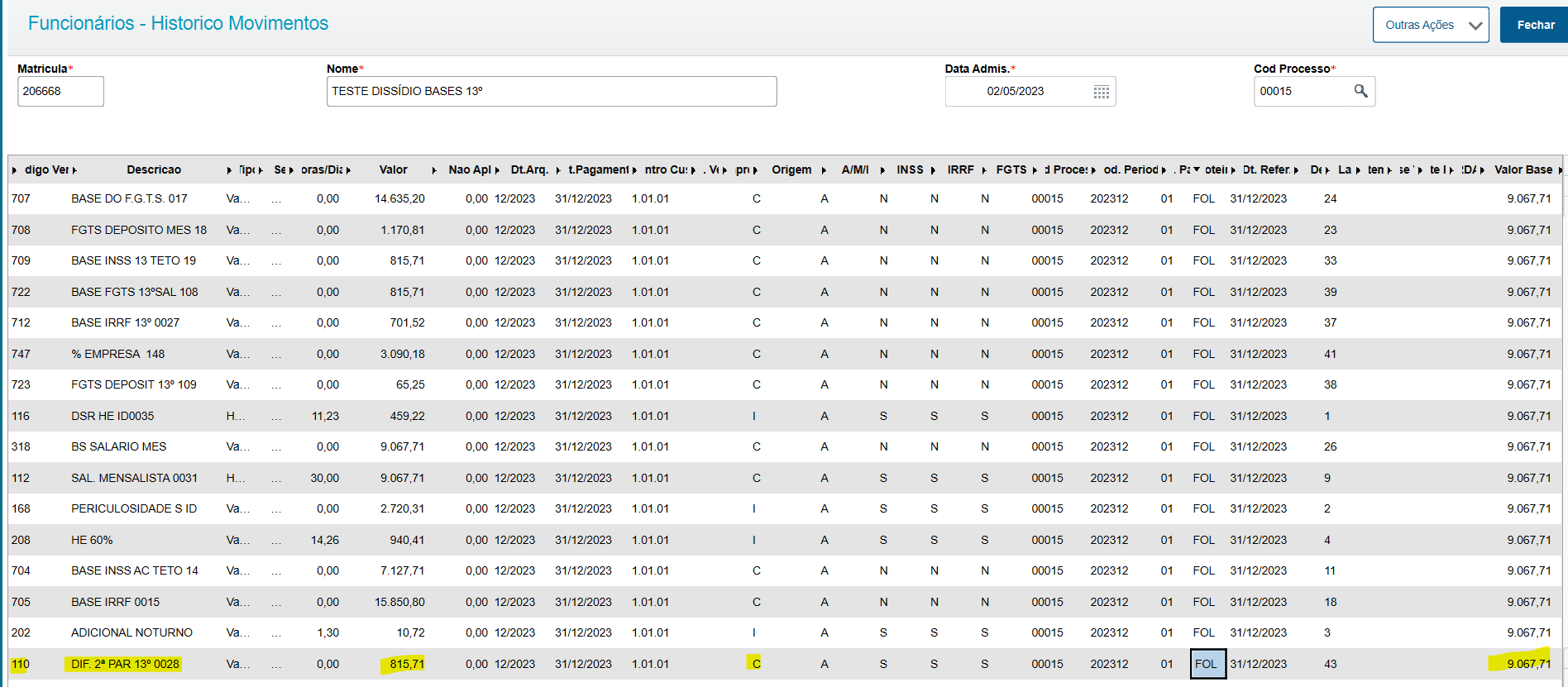Click the value 3.090,18 in Valor column
The image size is (1568, 687).
pos(402,354)
